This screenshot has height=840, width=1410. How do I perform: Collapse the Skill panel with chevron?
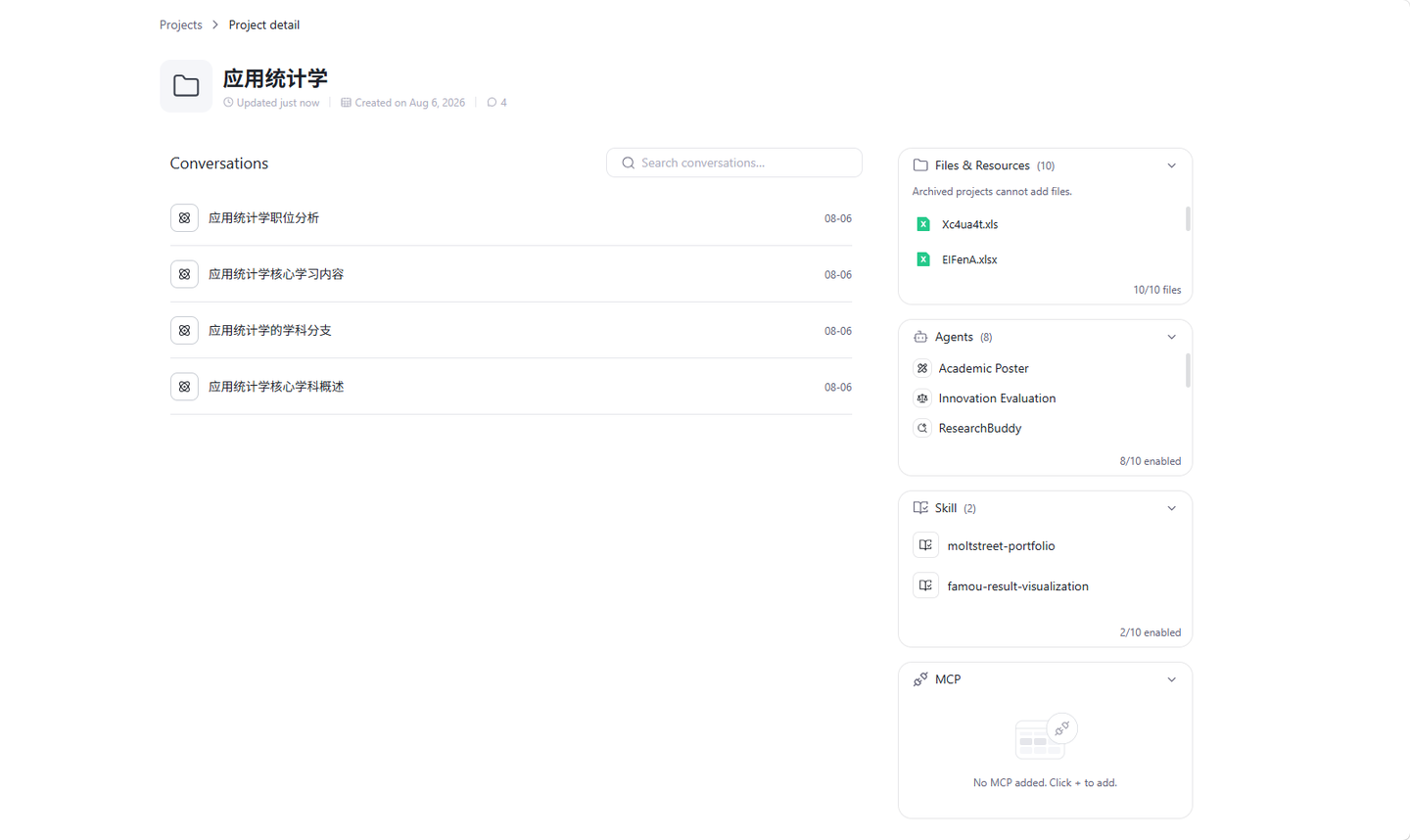(1171, 508)
